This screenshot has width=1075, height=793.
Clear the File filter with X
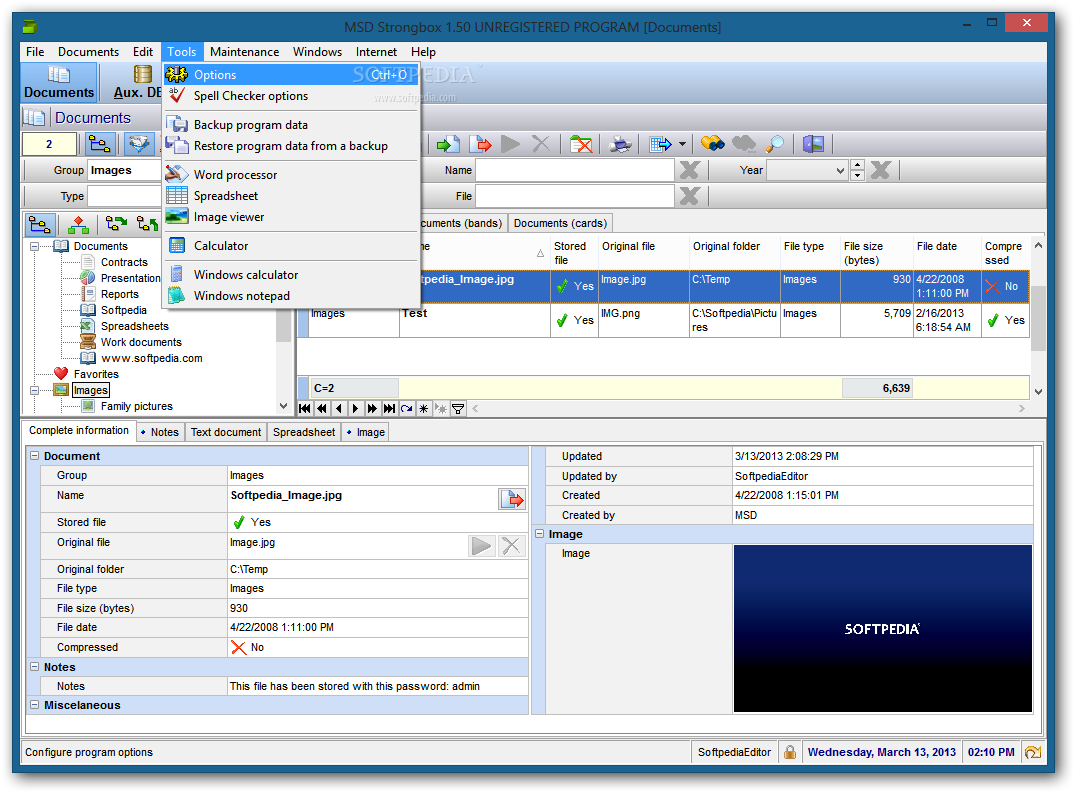(690, 196)
